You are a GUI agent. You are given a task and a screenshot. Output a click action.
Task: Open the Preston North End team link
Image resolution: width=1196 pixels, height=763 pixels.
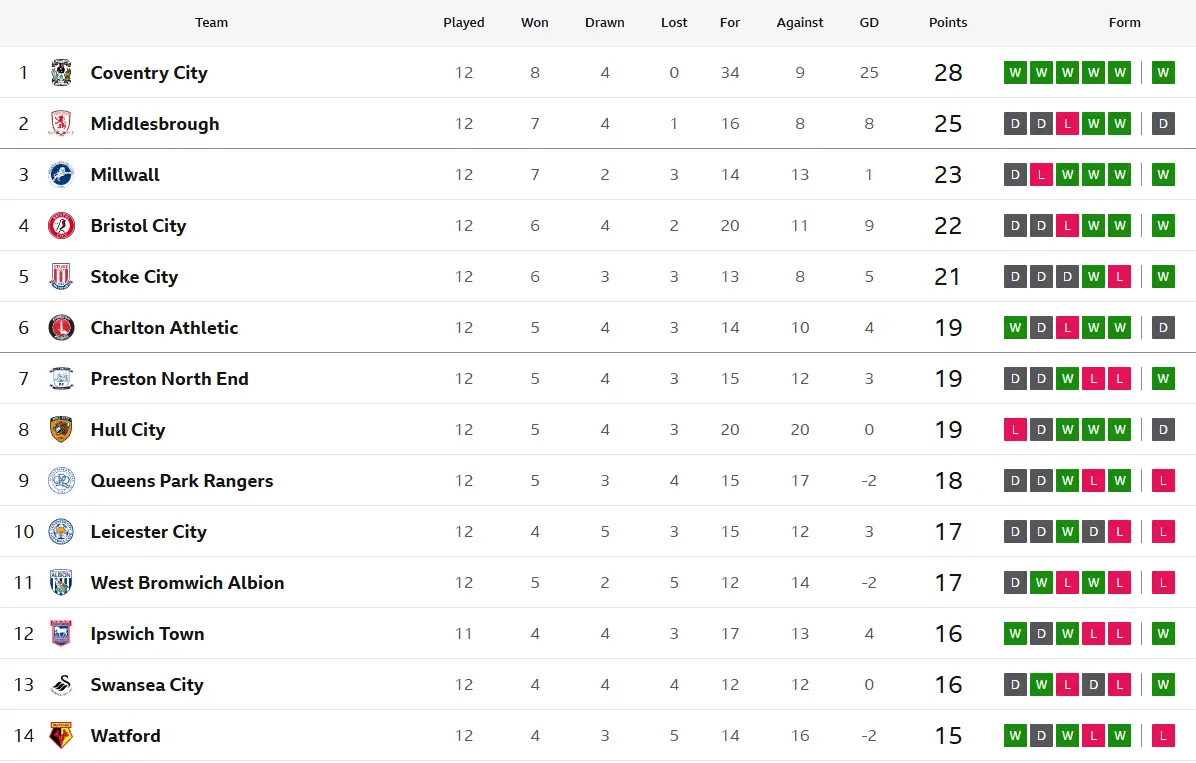tap(169, 379)
